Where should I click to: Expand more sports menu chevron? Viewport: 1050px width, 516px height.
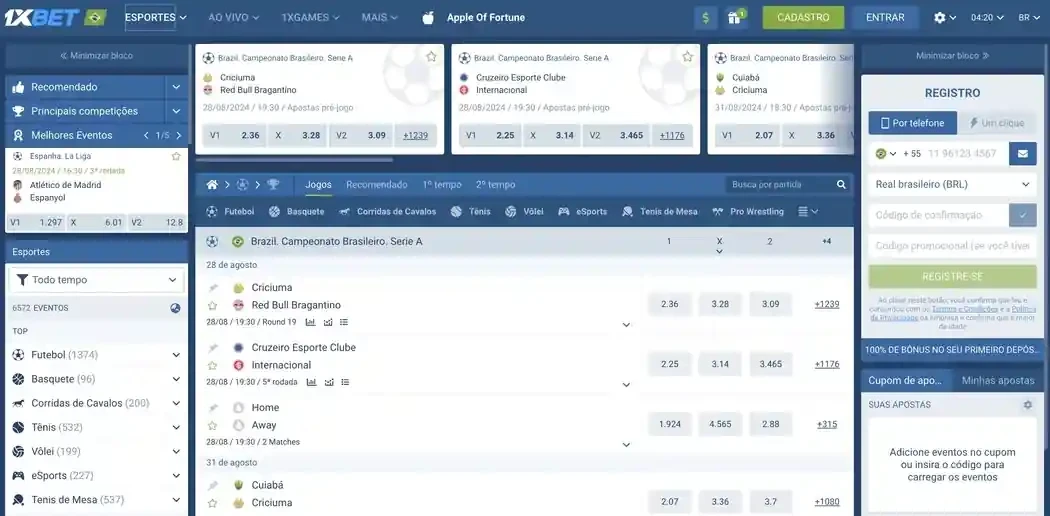(x=808, y=211)
